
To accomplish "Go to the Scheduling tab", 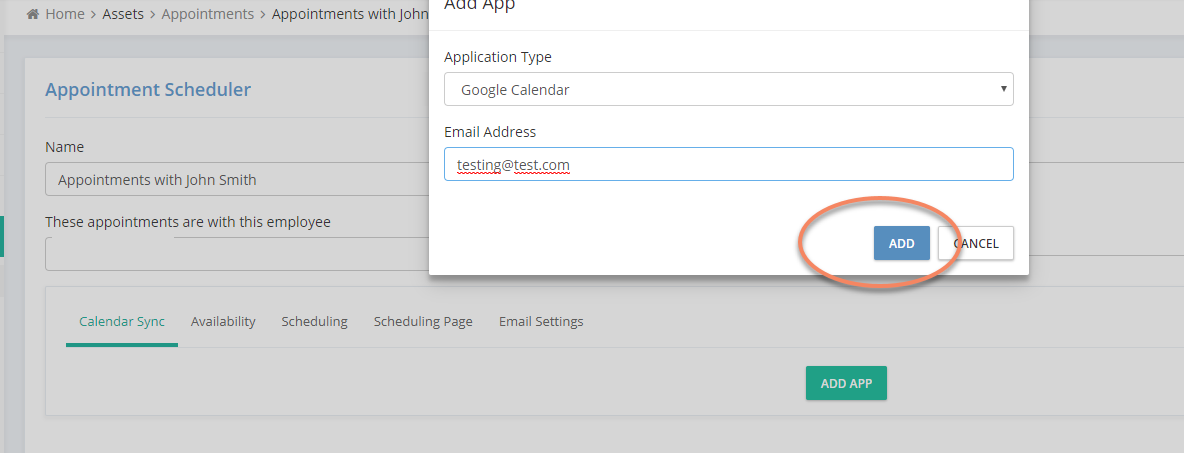I will pos(314,321).
